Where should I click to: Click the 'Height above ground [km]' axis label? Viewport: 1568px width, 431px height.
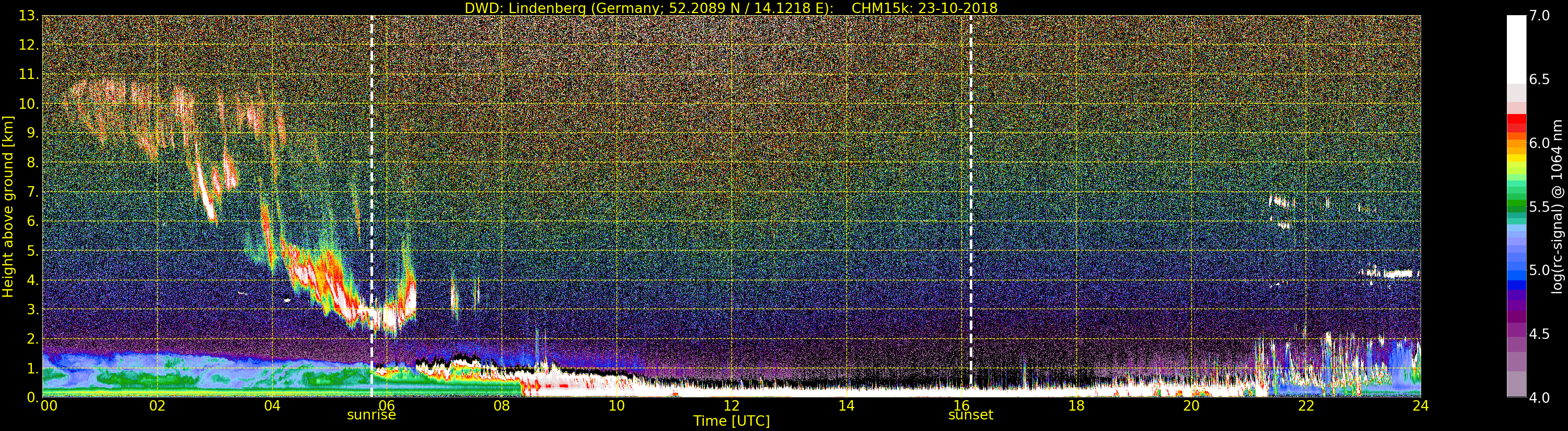(x=8, y=207)
